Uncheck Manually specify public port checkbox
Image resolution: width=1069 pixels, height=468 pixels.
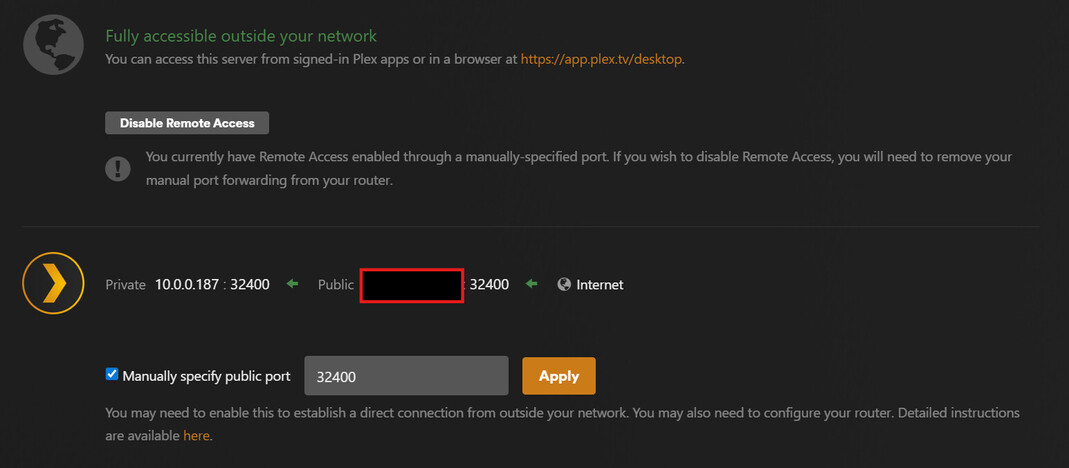click(x=112, y=375)
